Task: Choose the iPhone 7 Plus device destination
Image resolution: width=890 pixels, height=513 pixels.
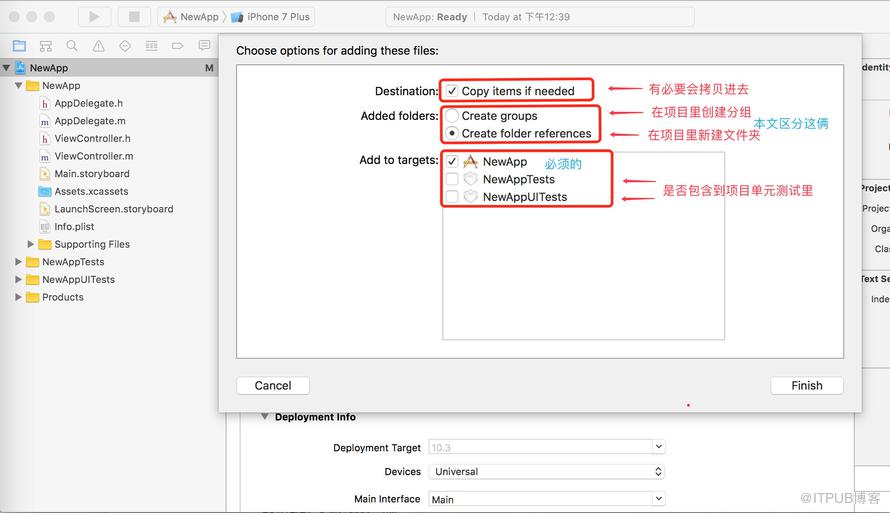Action: (271, 17)
